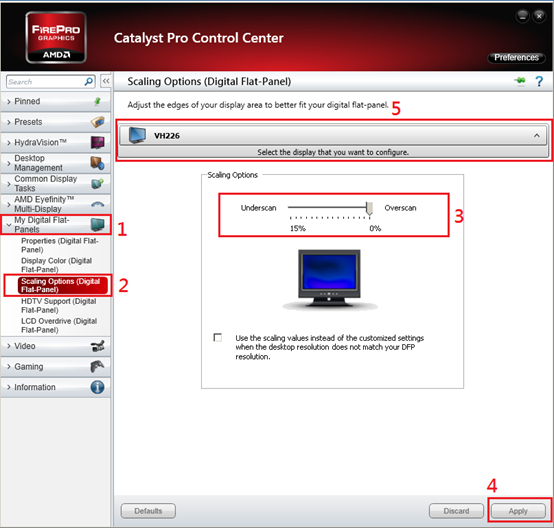Image resolution: width=554 pixels, height=528 pixels.
Task: Expand the Desktop Management section
Action: 55,163
